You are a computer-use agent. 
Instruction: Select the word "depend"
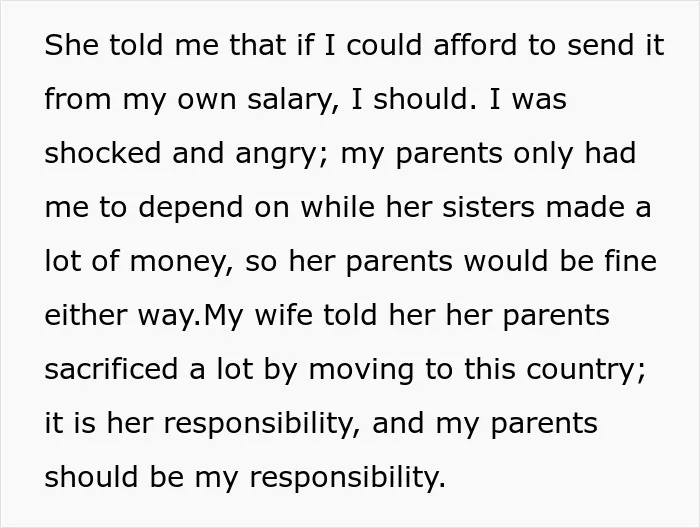191,208
